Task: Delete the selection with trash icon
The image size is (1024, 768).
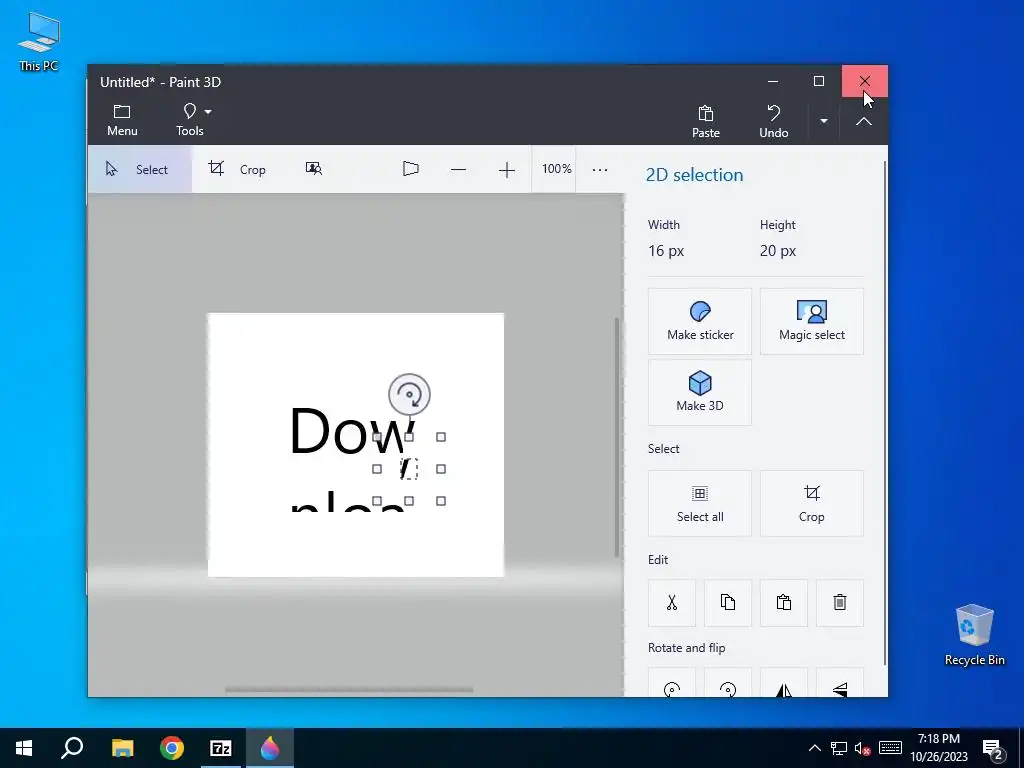Action: [x=840, y=603]
